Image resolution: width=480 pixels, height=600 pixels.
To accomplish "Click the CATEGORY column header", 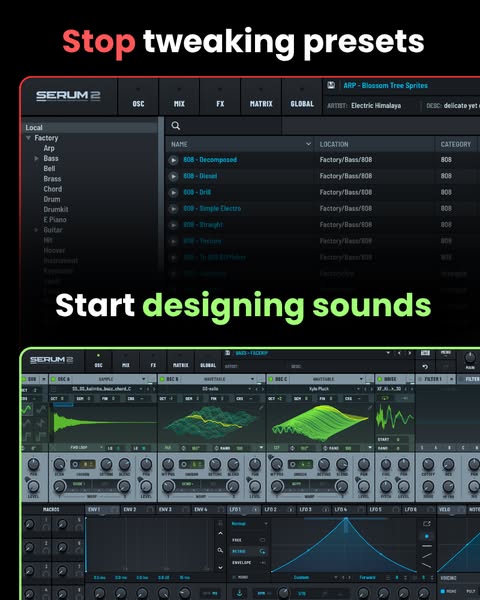I will pyautogui.click(x=456, y=144).
